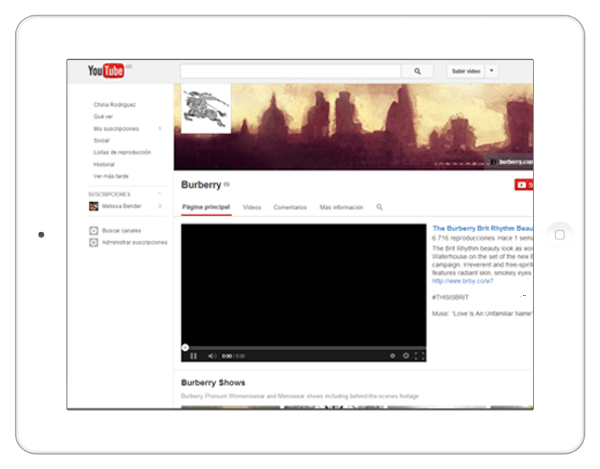600x469 pixels.
Task: Click the Burberry channel name
Action: [x=201, y=185]
